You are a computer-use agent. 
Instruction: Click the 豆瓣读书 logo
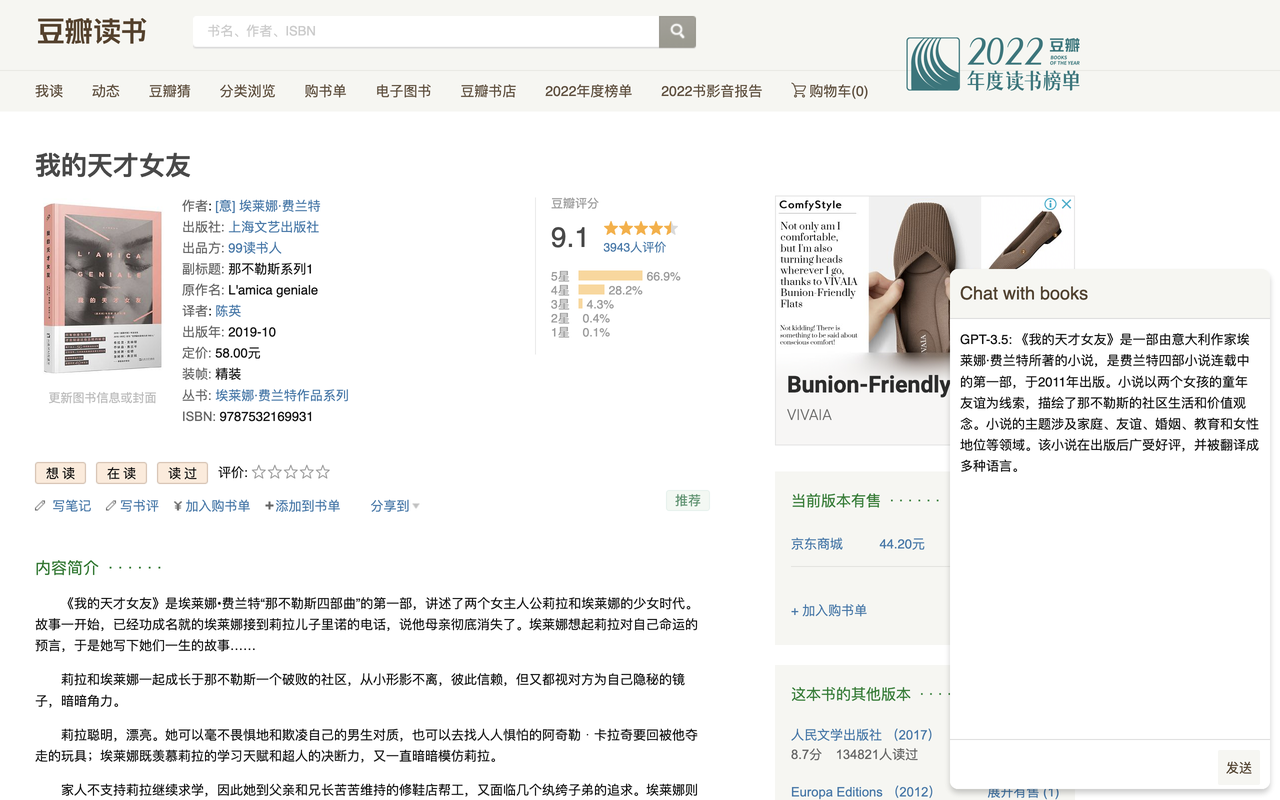click(92, 31)
